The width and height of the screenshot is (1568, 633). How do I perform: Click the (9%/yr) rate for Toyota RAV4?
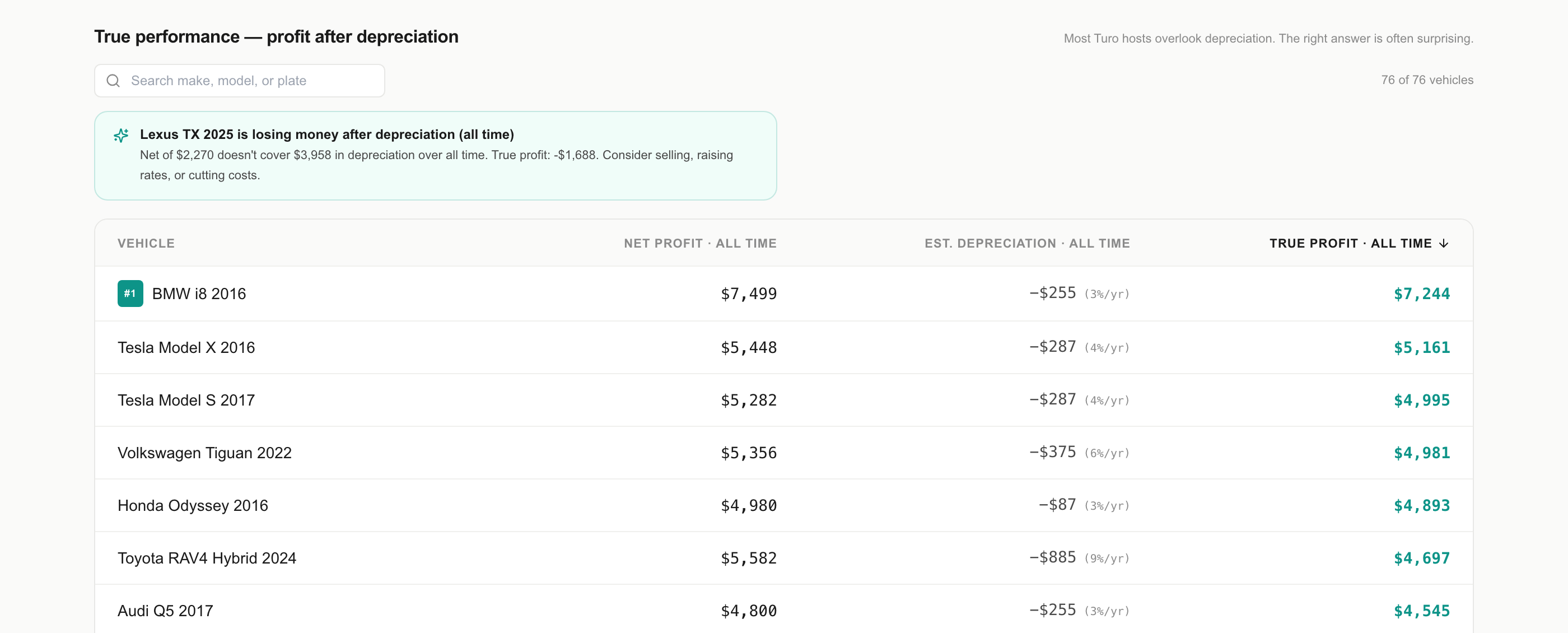[1107, 558]
